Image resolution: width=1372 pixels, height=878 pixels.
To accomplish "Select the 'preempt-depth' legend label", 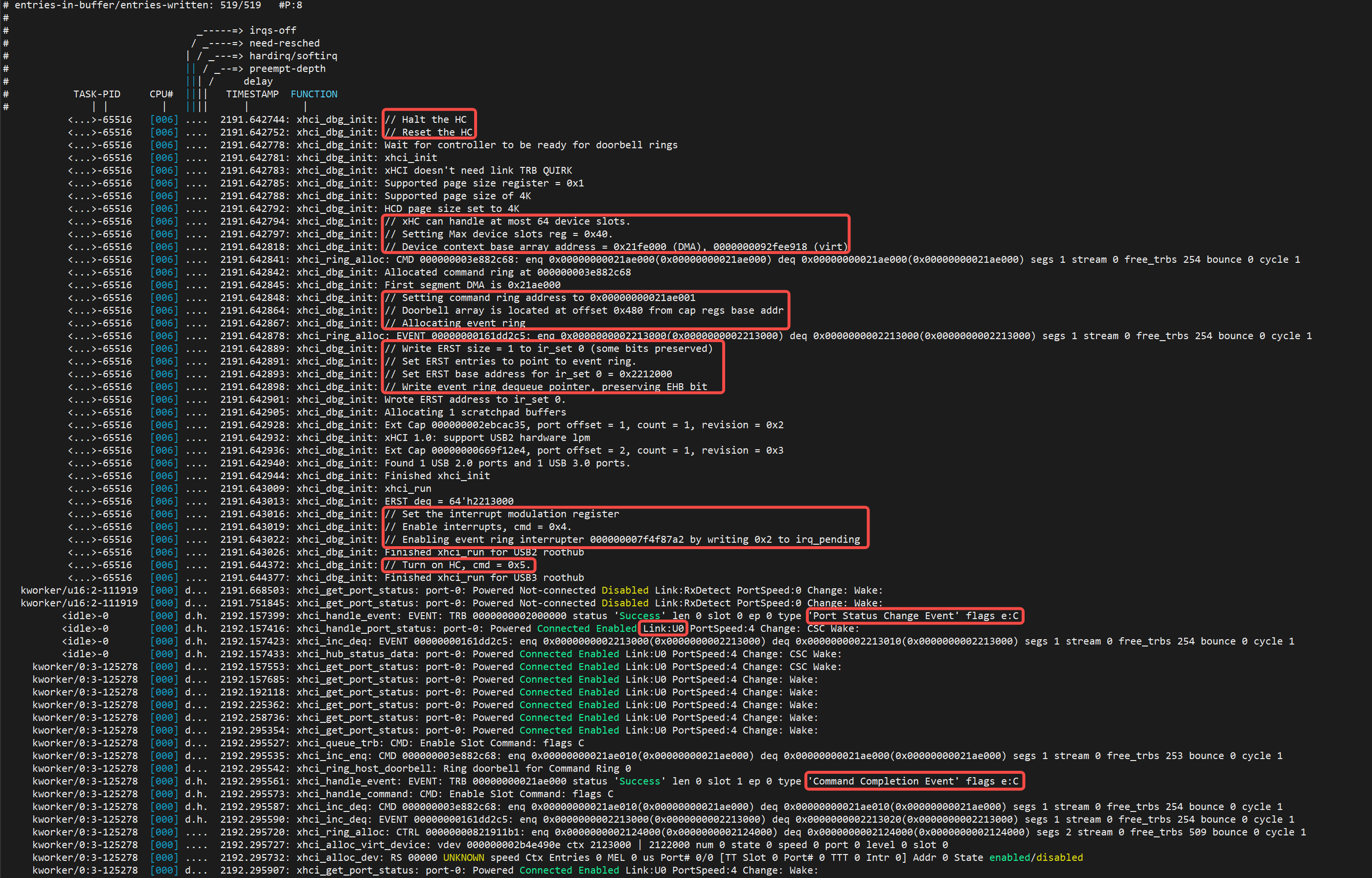I will [x=287, y=69].
